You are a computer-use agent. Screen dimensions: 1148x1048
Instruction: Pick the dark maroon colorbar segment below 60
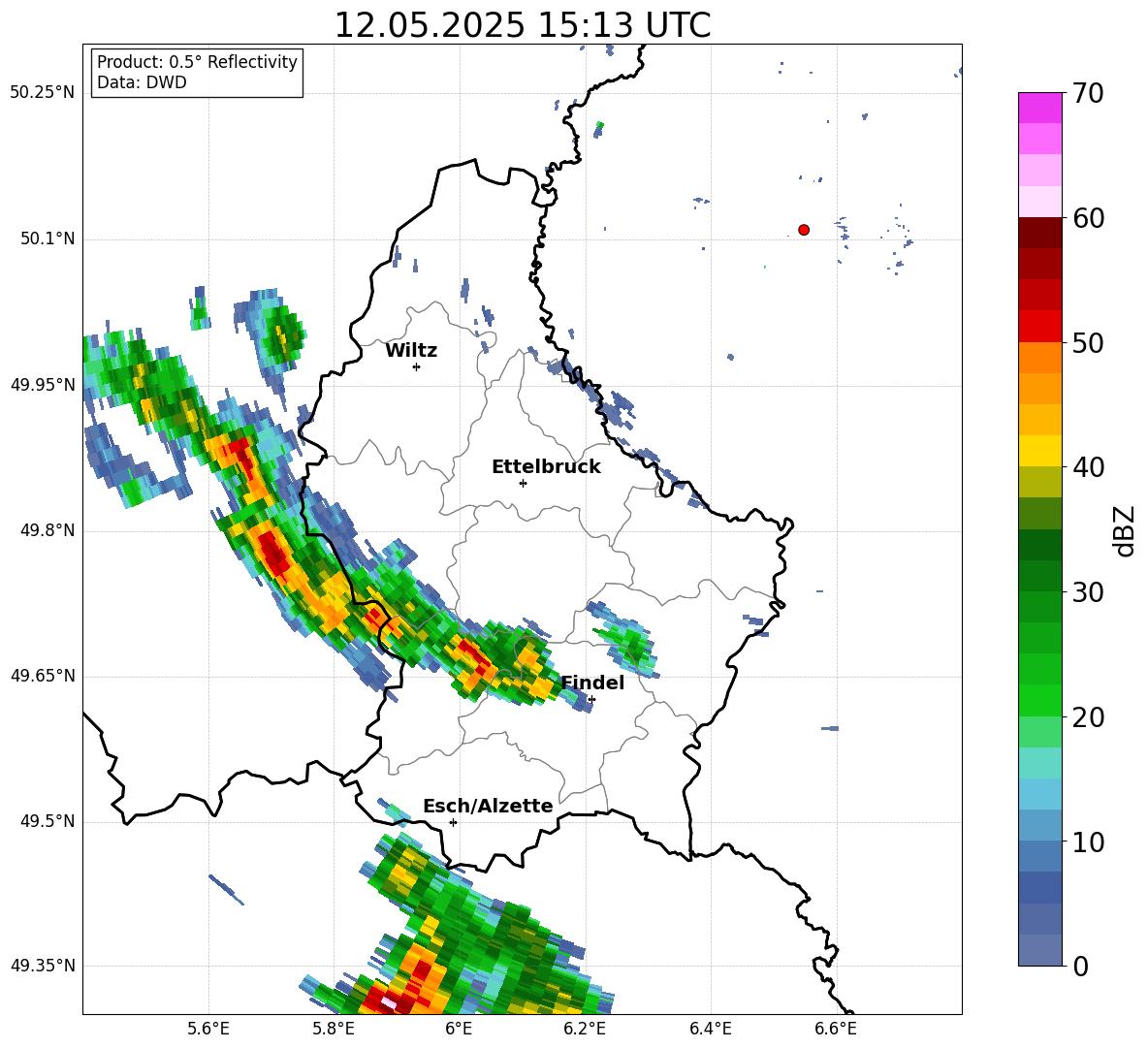tap(1039, 233)
